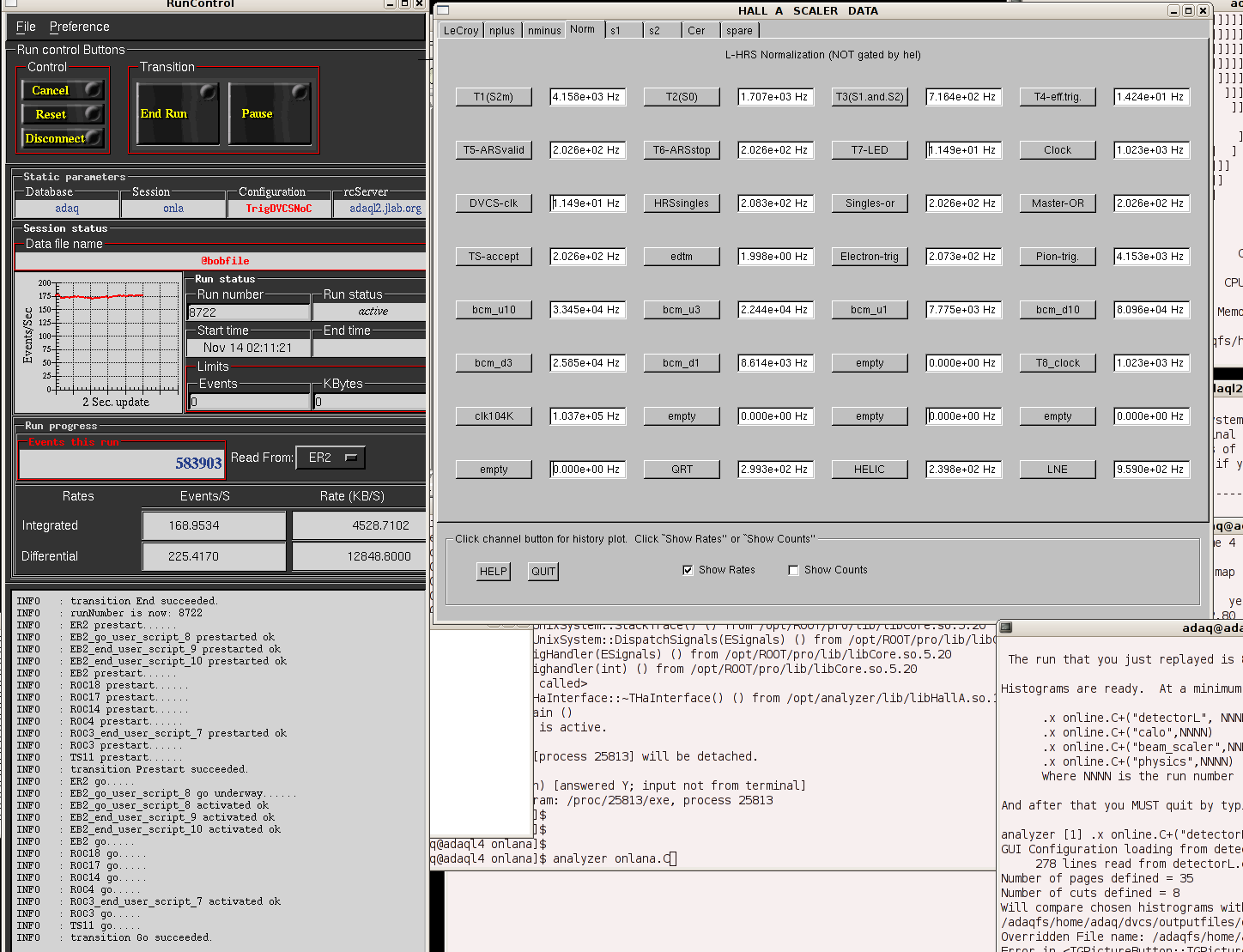Select the clk104K rate field 1.037e+05 Hz
1243x952 pixels.
click(588, 416)
